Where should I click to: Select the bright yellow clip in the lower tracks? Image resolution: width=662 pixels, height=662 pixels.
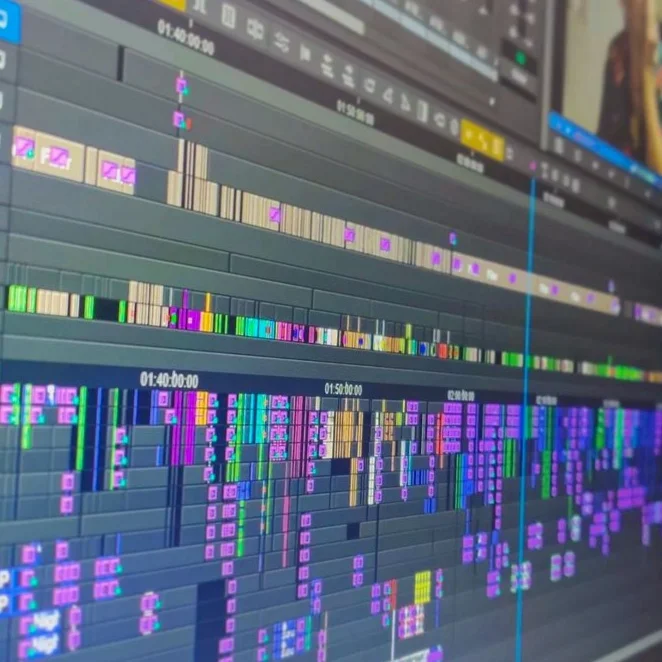[422, 587]
